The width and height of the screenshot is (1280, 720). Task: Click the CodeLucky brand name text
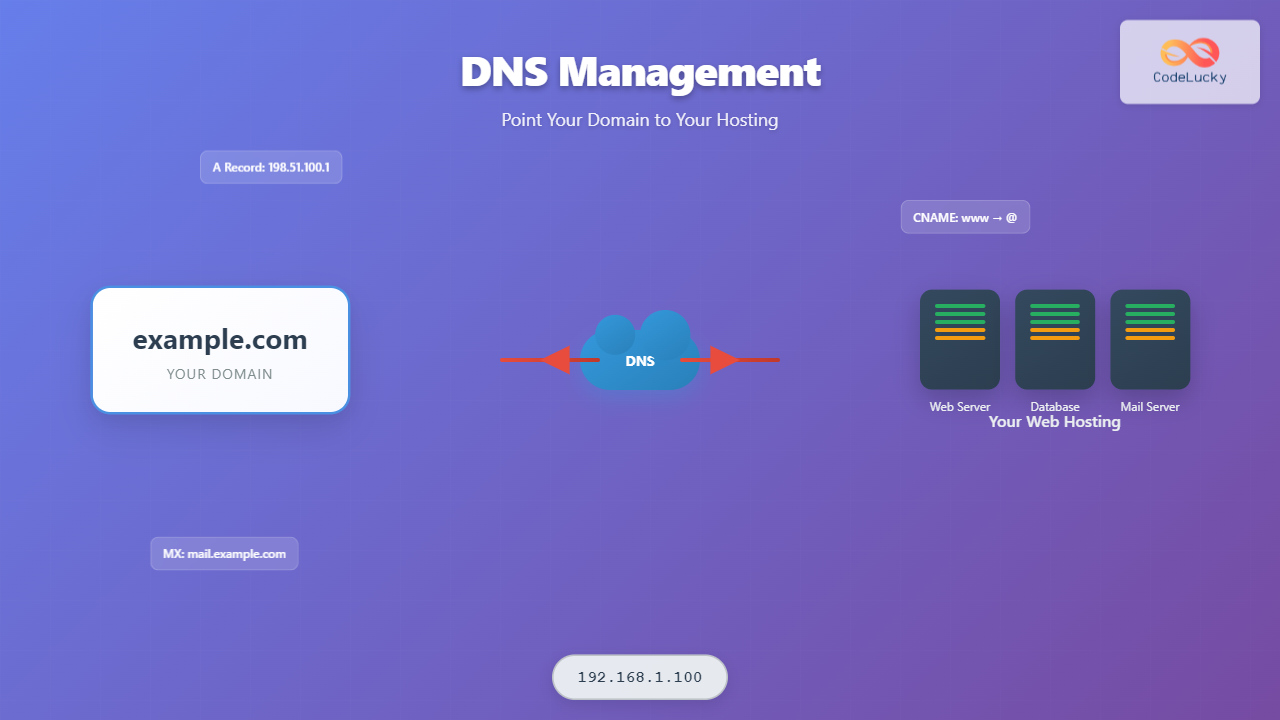click(1189, 77)
